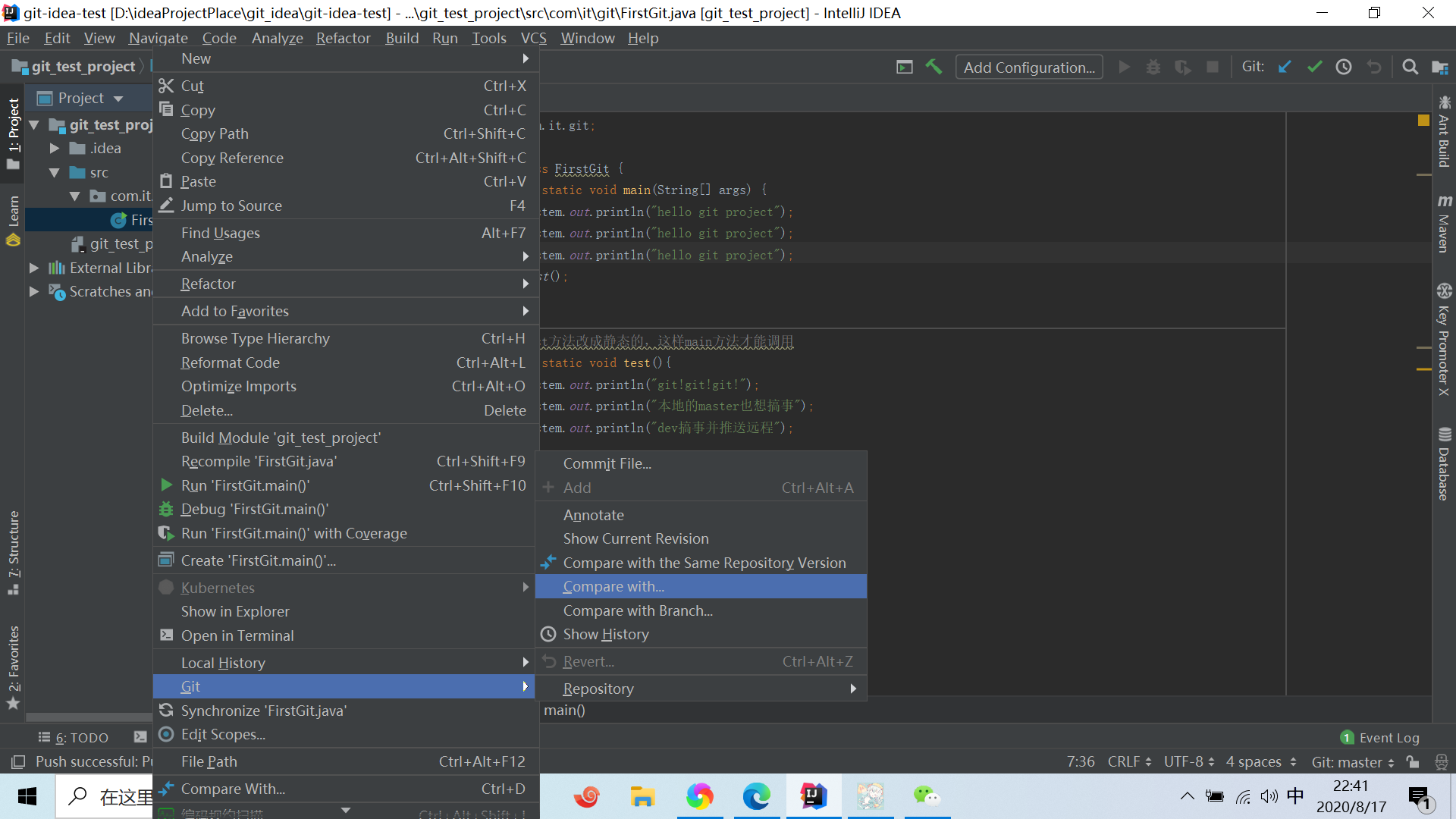Collapse the src folder node
1456x819 pixels.
point(54,172)
